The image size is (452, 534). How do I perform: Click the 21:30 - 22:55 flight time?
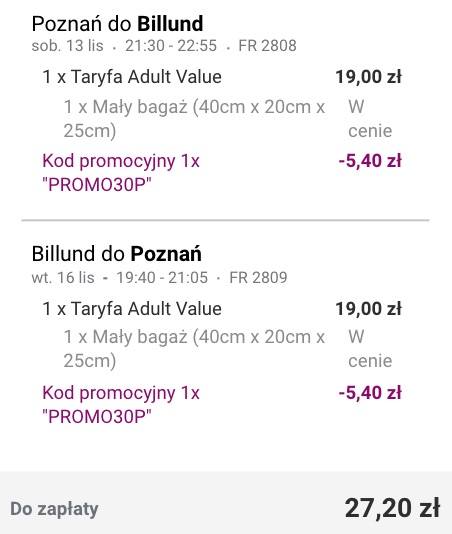(x=171, y=46)
